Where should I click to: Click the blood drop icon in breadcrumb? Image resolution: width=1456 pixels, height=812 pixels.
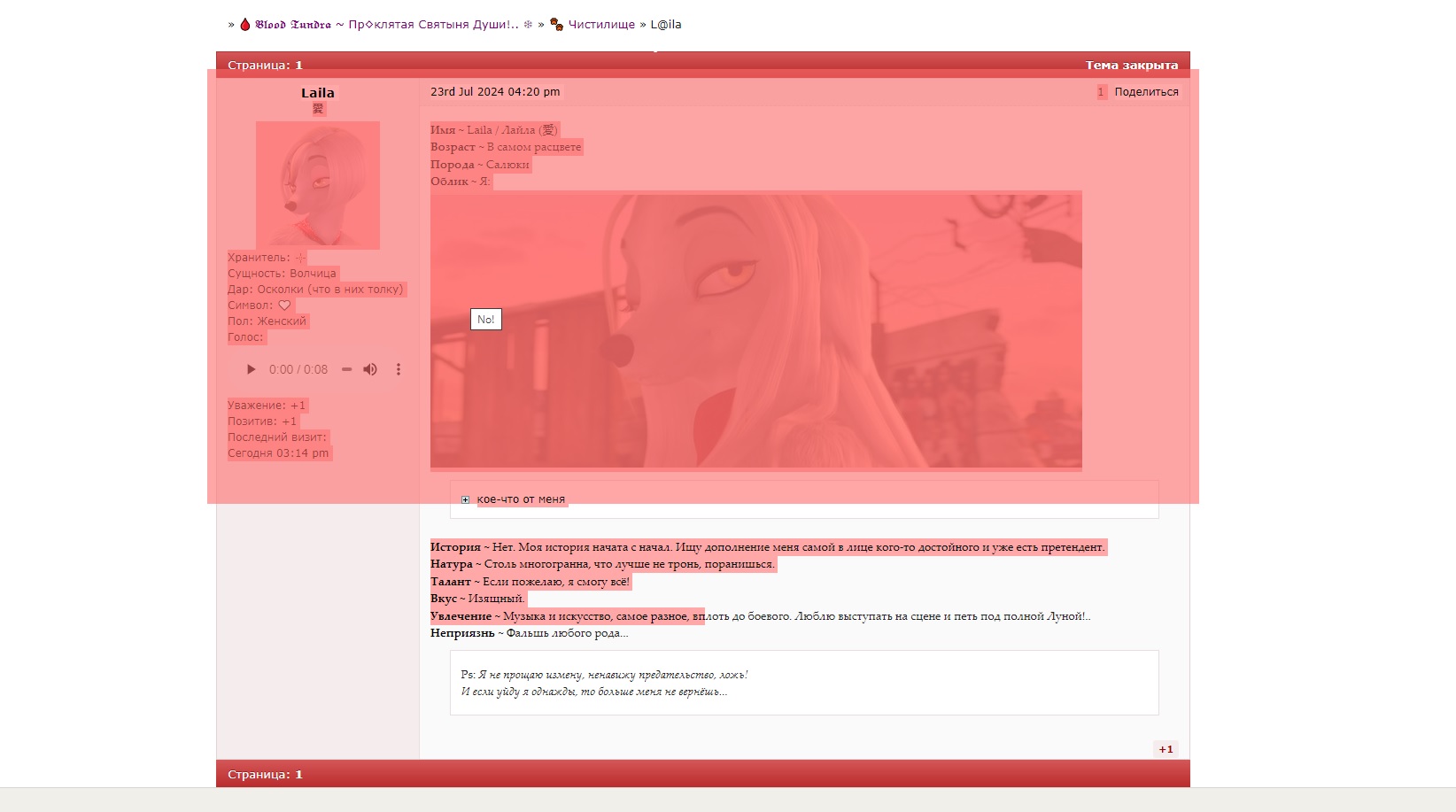(245, 25)
